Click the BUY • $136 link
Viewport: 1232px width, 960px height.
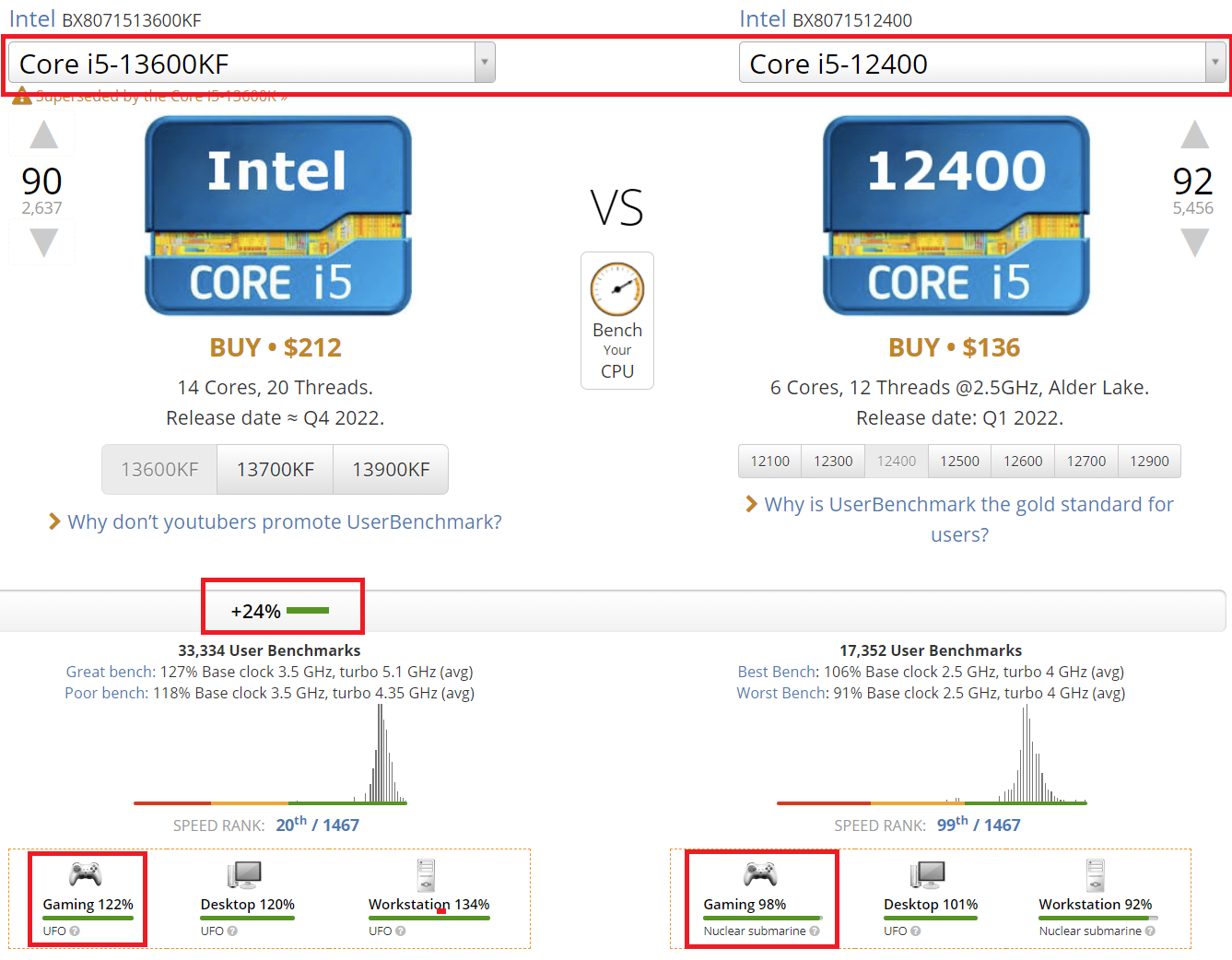click(955, 347)
